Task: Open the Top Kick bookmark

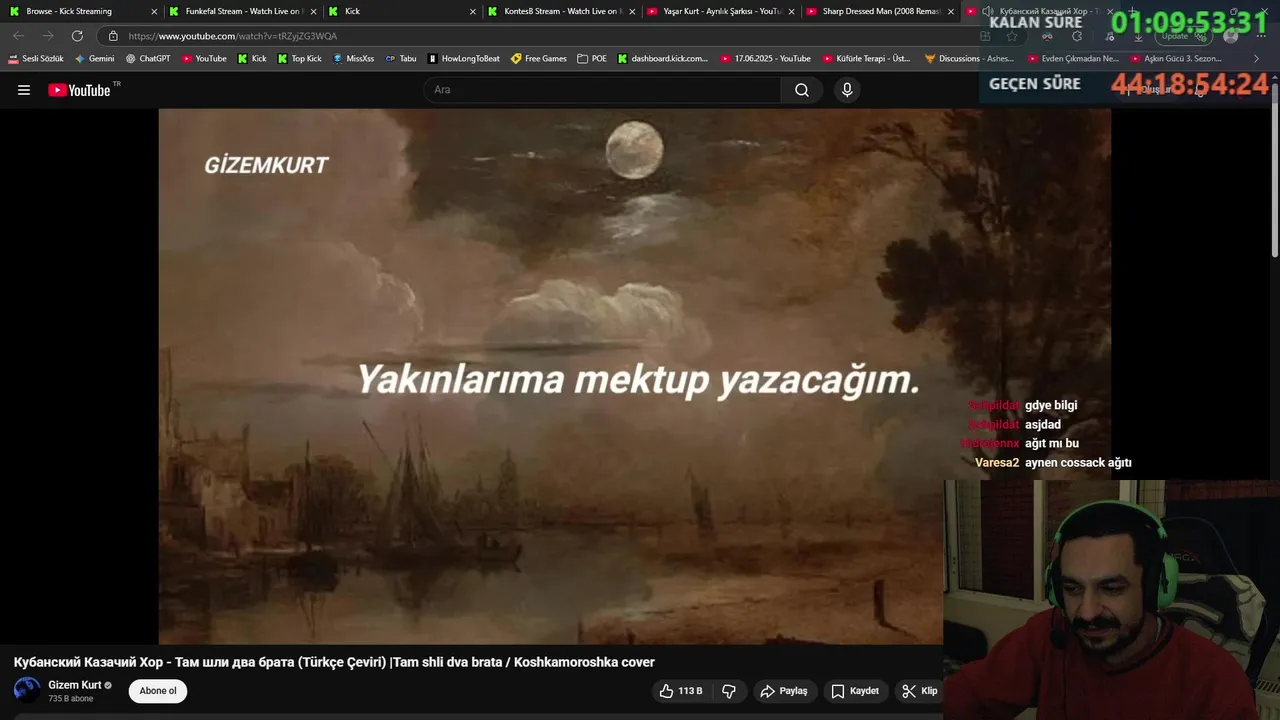Action: [x=299, y=59]
